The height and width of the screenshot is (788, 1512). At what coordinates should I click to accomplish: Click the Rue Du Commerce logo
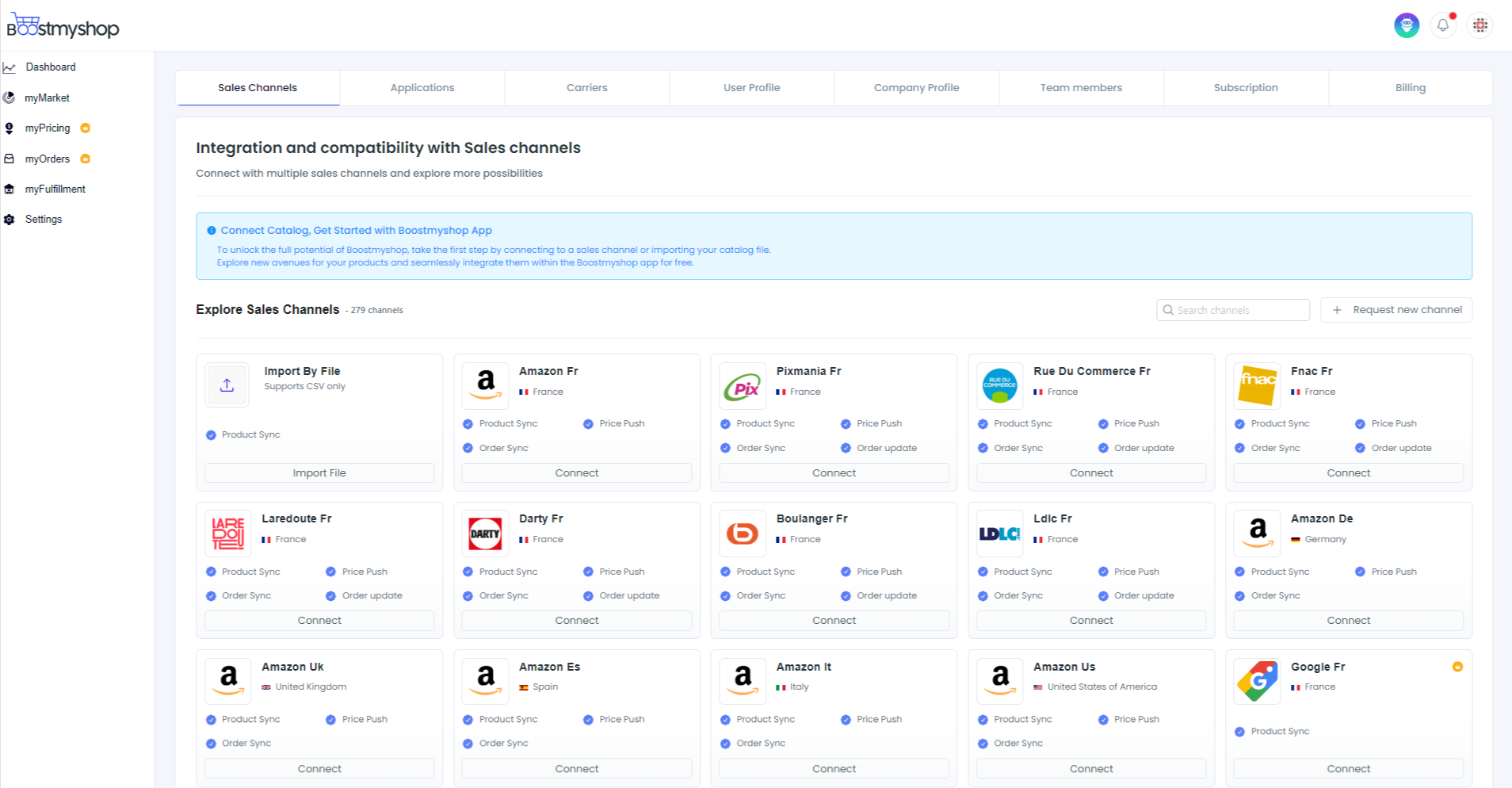click(1000, 385)
